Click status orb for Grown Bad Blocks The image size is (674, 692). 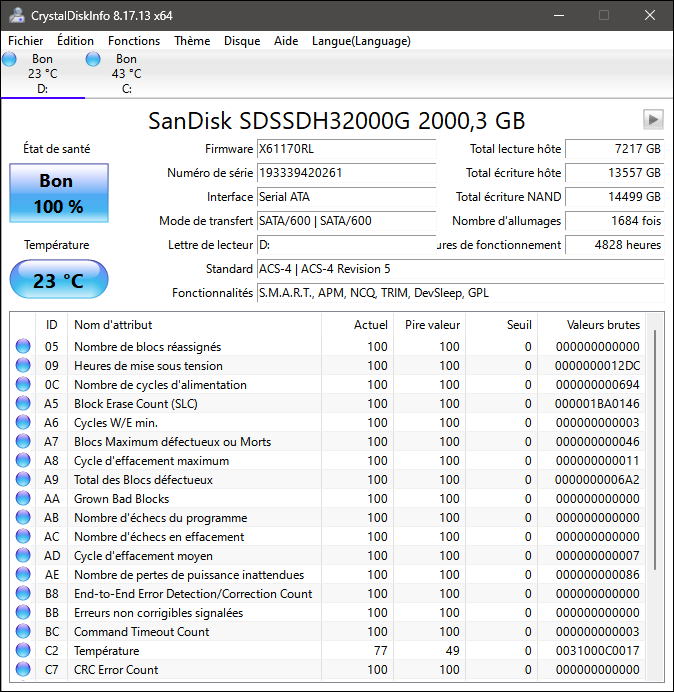coord(23,498)
